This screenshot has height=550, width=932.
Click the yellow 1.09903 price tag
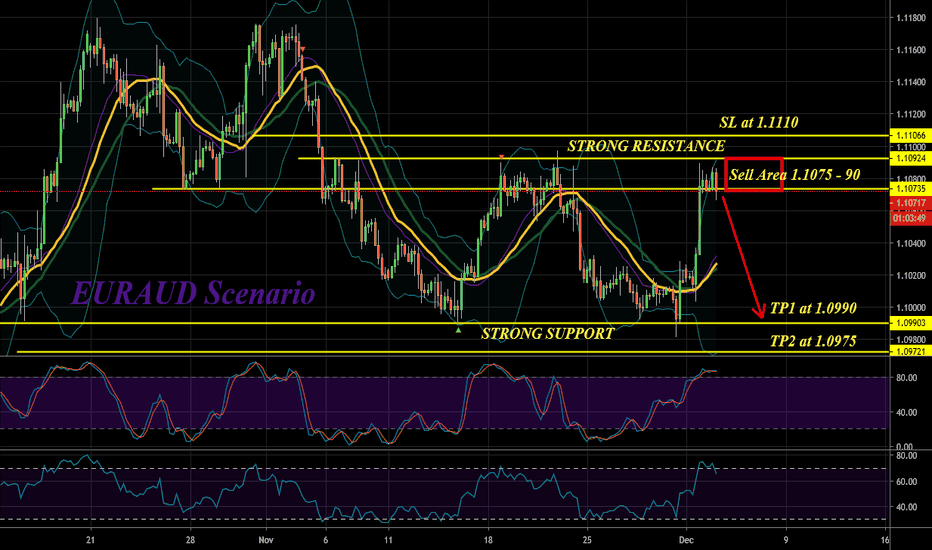tap(908, 324)
